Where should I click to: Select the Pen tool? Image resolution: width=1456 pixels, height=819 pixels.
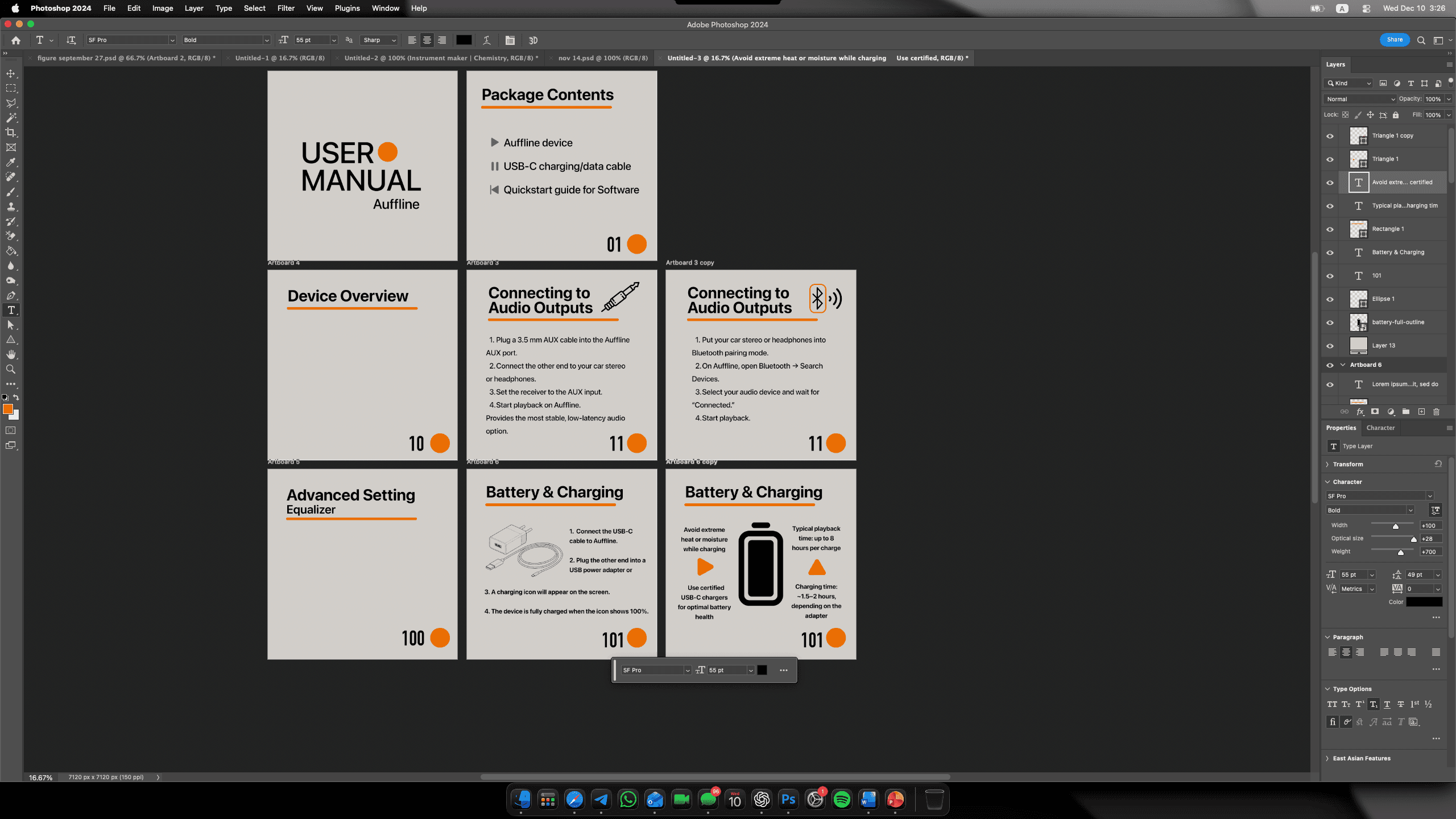click(11, 296)
